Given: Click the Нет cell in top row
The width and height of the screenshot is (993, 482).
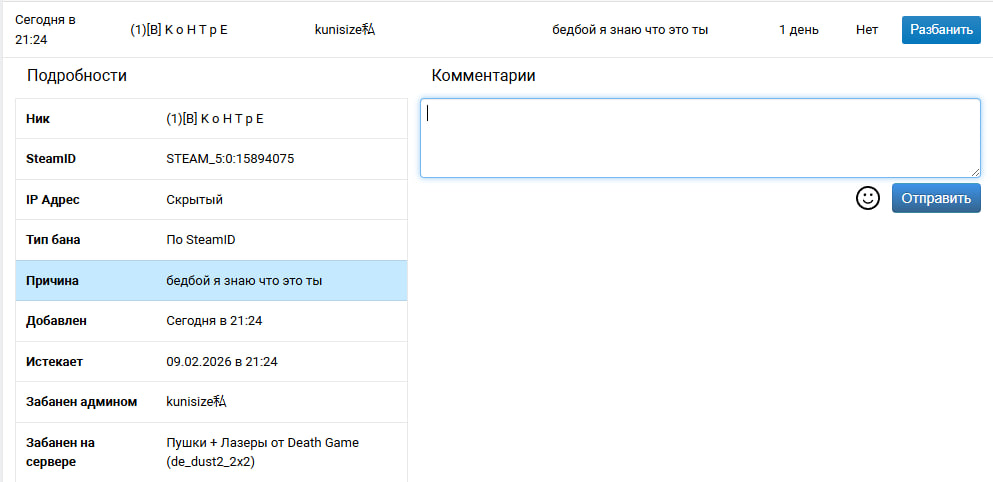Looking at the screenshot, I should pyautogui.click(x=866, y=29).
